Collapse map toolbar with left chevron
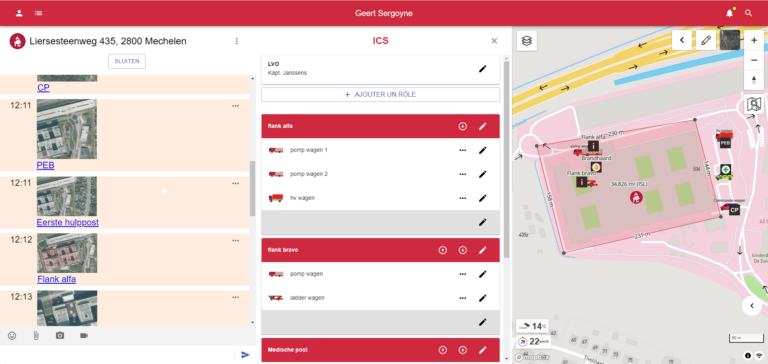 click(x=682, y=40)
